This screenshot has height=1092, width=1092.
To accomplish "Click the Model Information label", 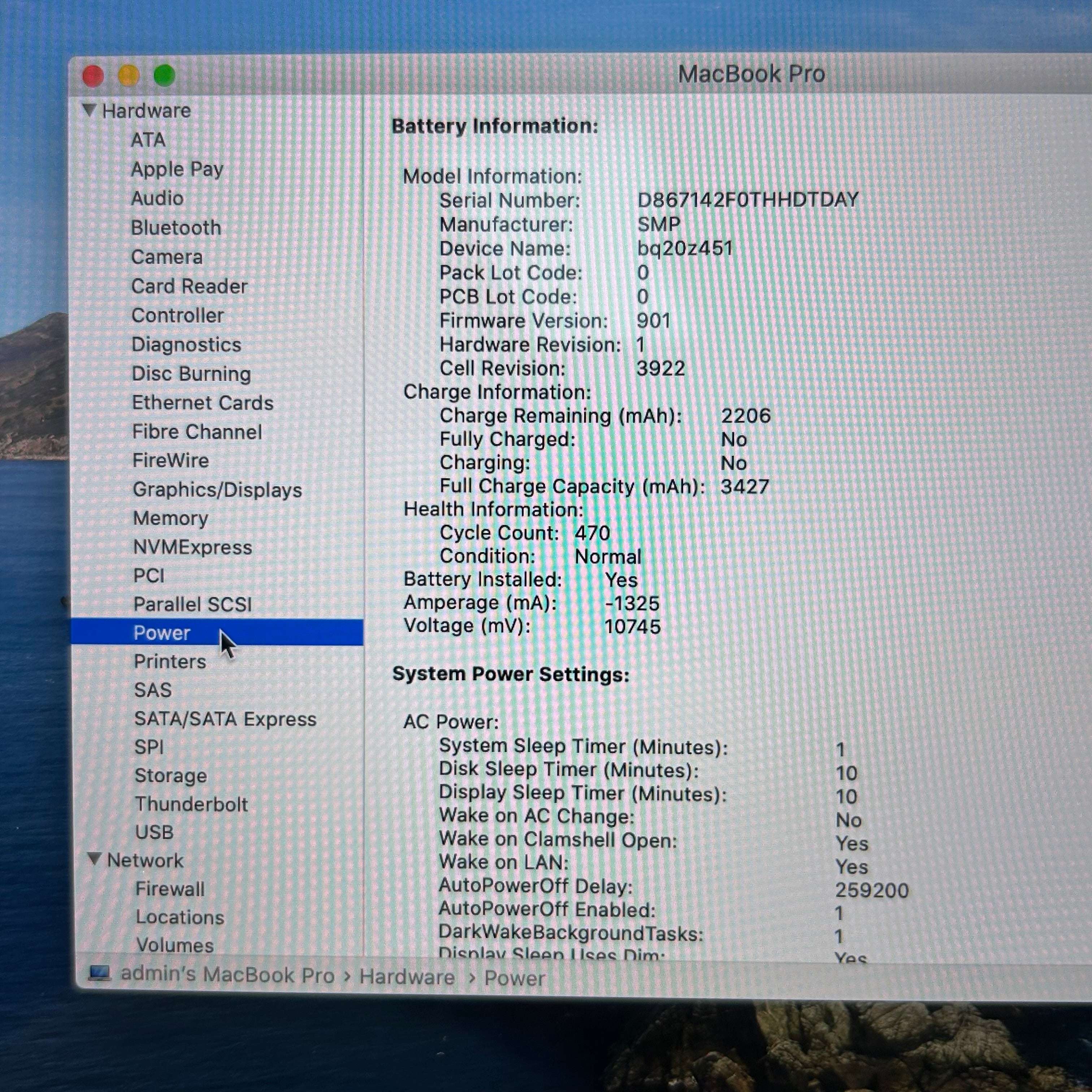I will click(x=492, y=176).
